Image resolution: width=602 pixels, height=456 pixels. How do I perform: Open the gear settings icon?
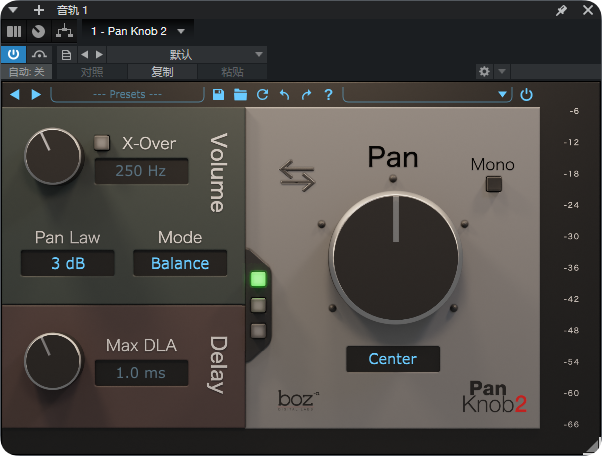[x=485, y=71]
